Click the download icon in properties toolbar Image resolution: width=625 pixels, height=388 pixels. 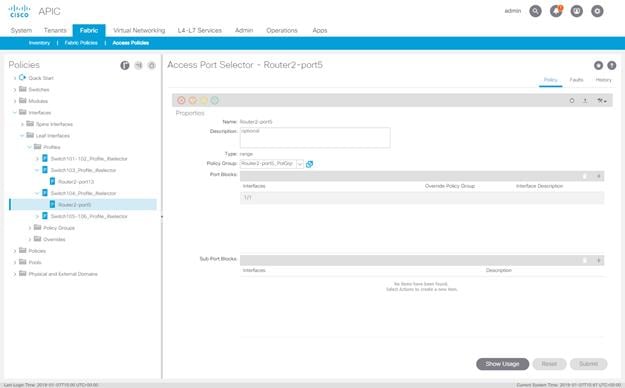(x=585, y=101)
